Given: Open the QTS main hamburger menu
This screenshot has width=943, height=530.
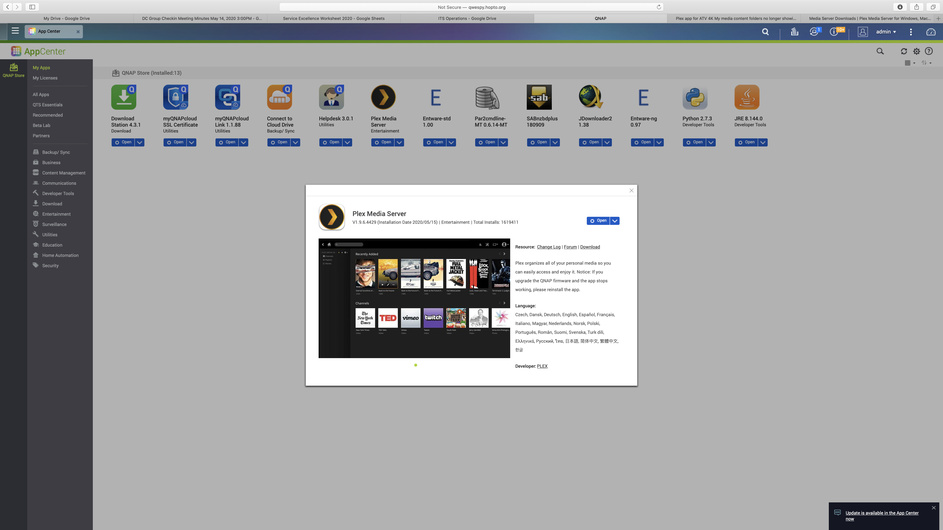Looking at the screenshot, I should [x=15, y=31].
